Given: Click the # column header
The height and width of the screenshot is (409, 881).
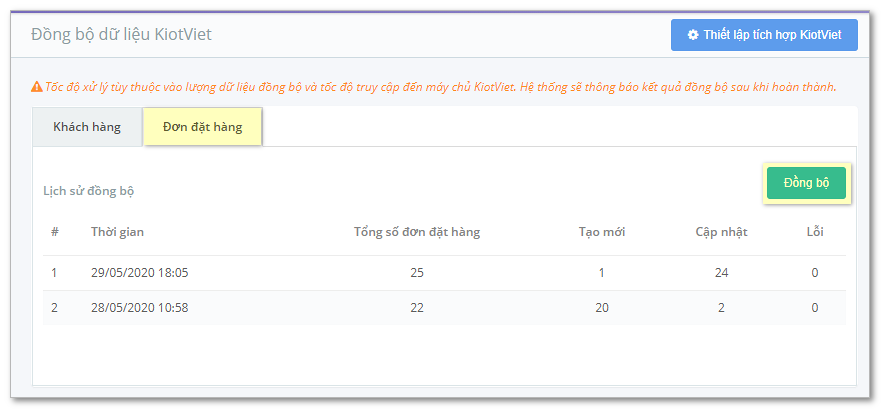Looking at the screenshot, I should point(55,232).
